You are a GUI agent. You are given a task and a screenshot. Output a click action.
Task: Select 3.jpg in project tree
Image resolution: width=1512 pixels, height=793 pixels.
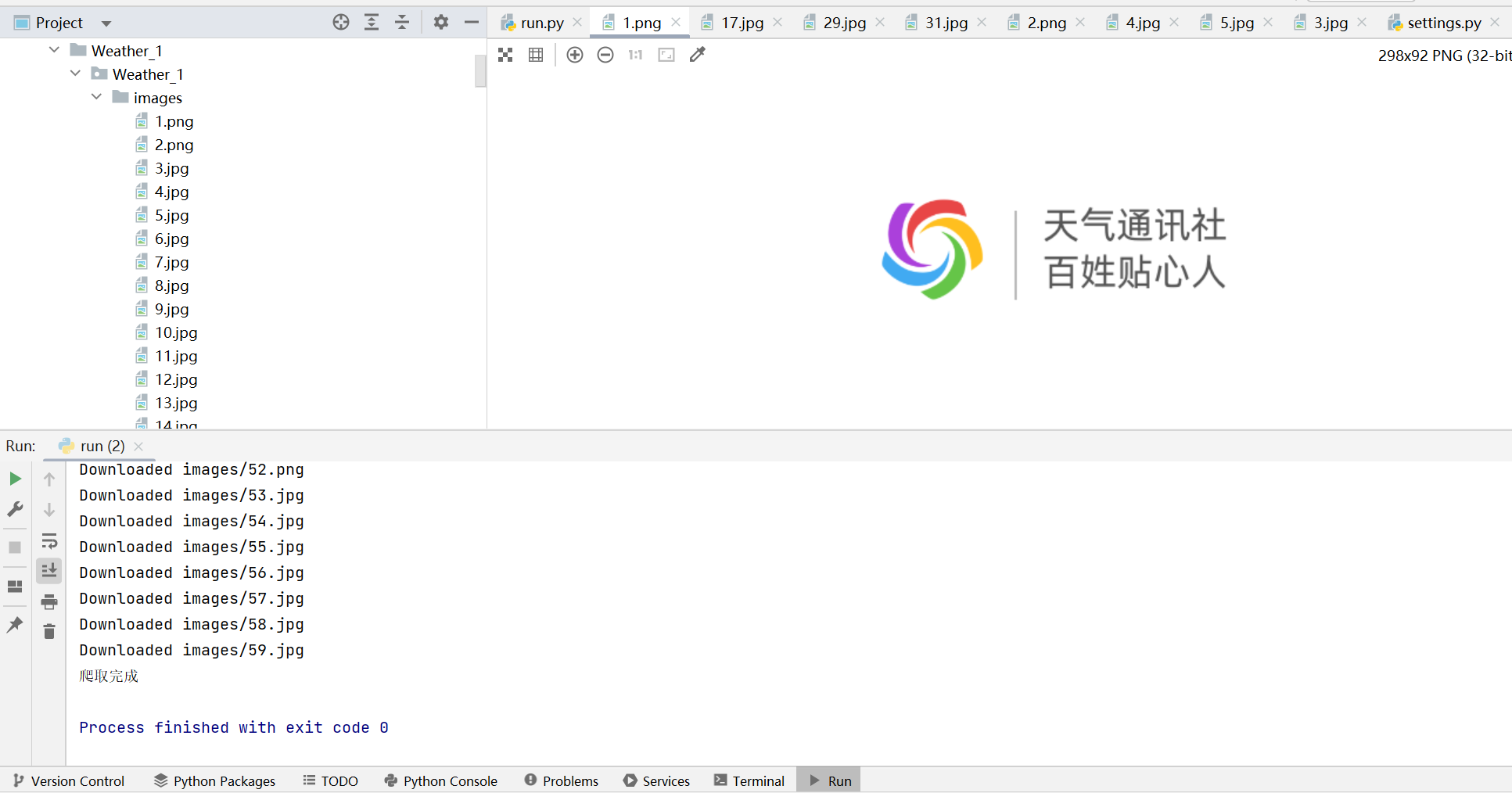pyautogui.click(x=171, y=168)
